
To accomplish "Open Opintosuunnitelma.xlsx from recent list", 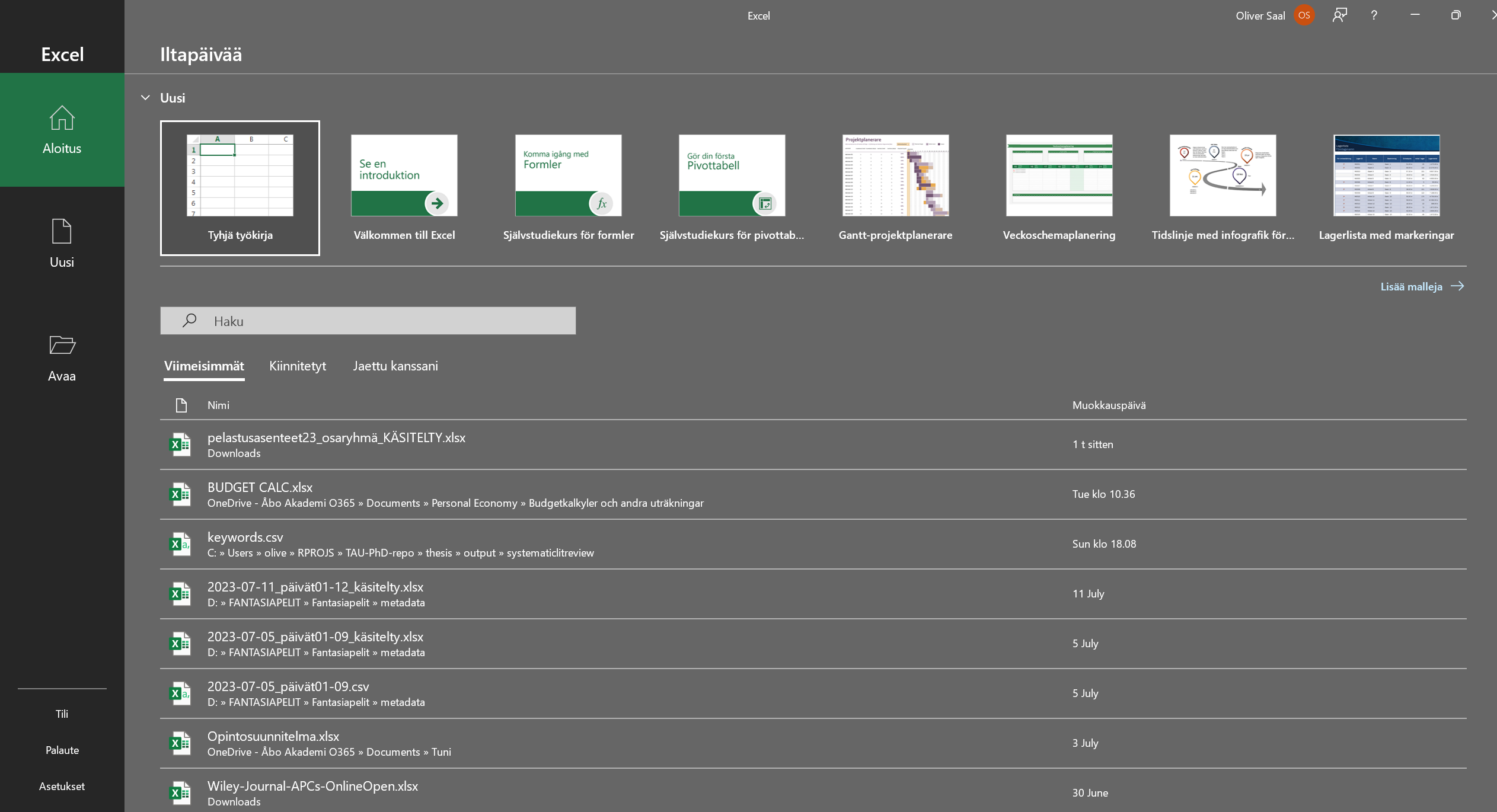I will click(813, 743).
